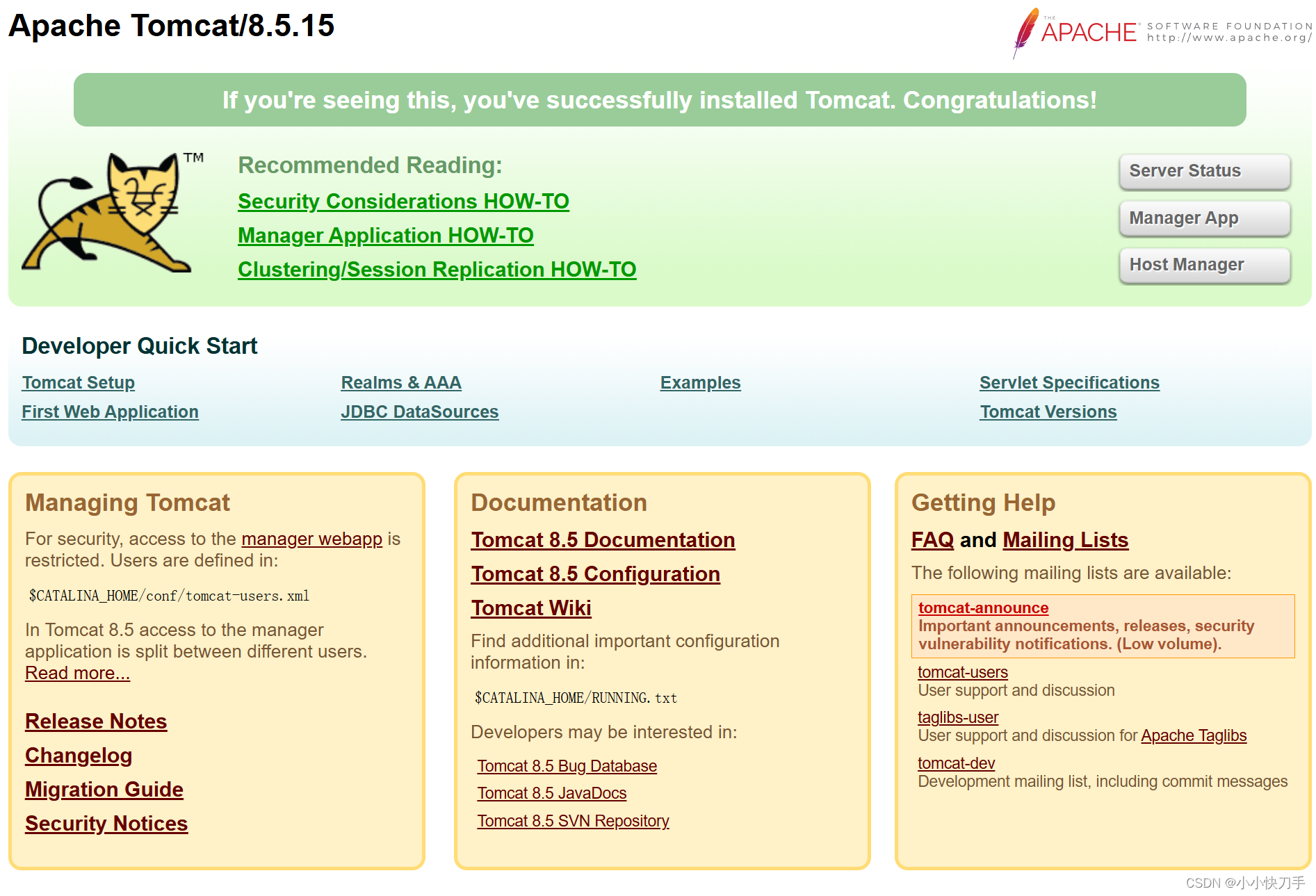The height and width of the screenshot is (896, 1316).
Task: Click the Recommended Reading heading
Action: pos(370,165)
